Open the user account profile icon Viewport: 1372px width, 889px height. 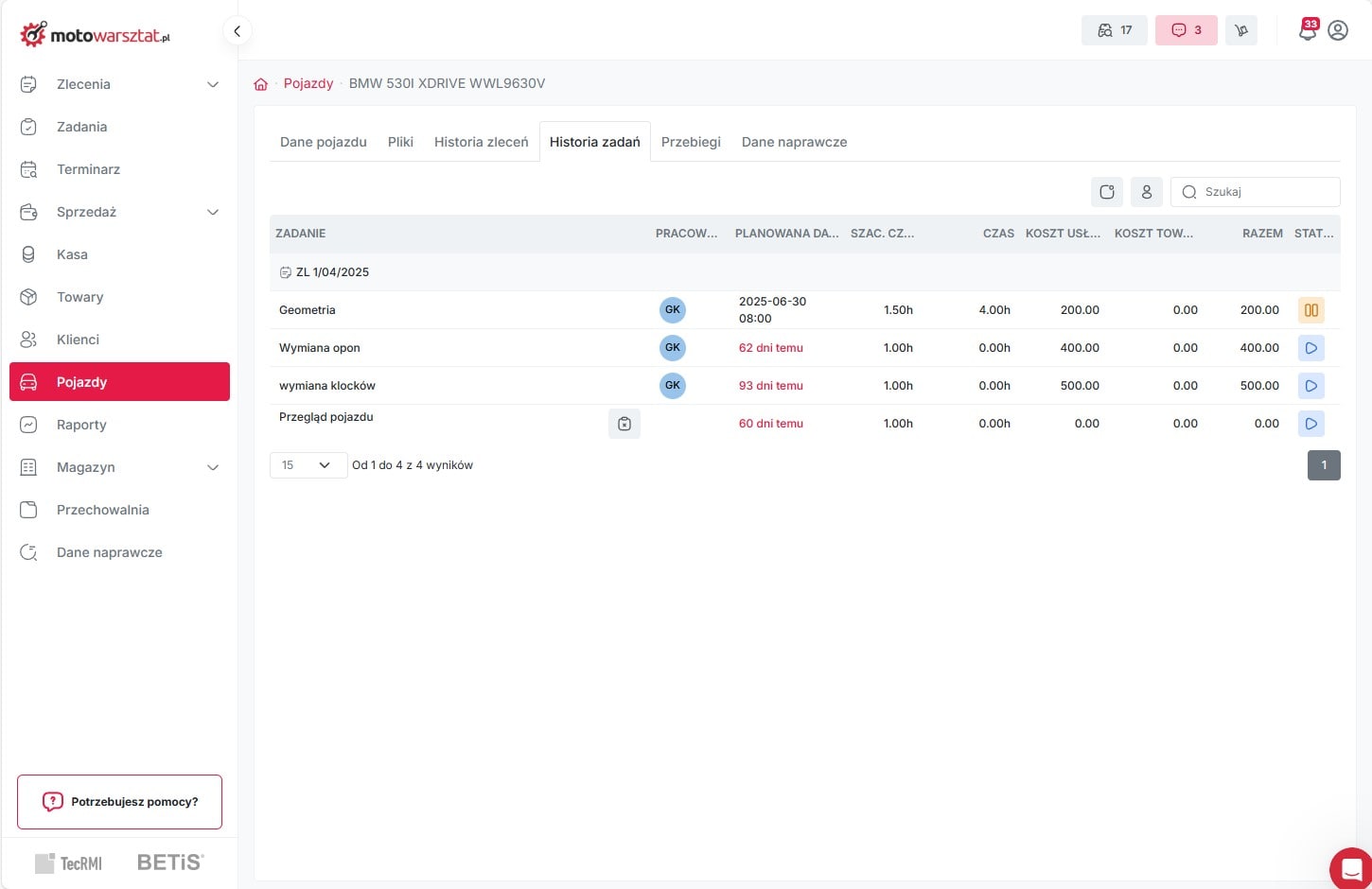coord(1338,30)
